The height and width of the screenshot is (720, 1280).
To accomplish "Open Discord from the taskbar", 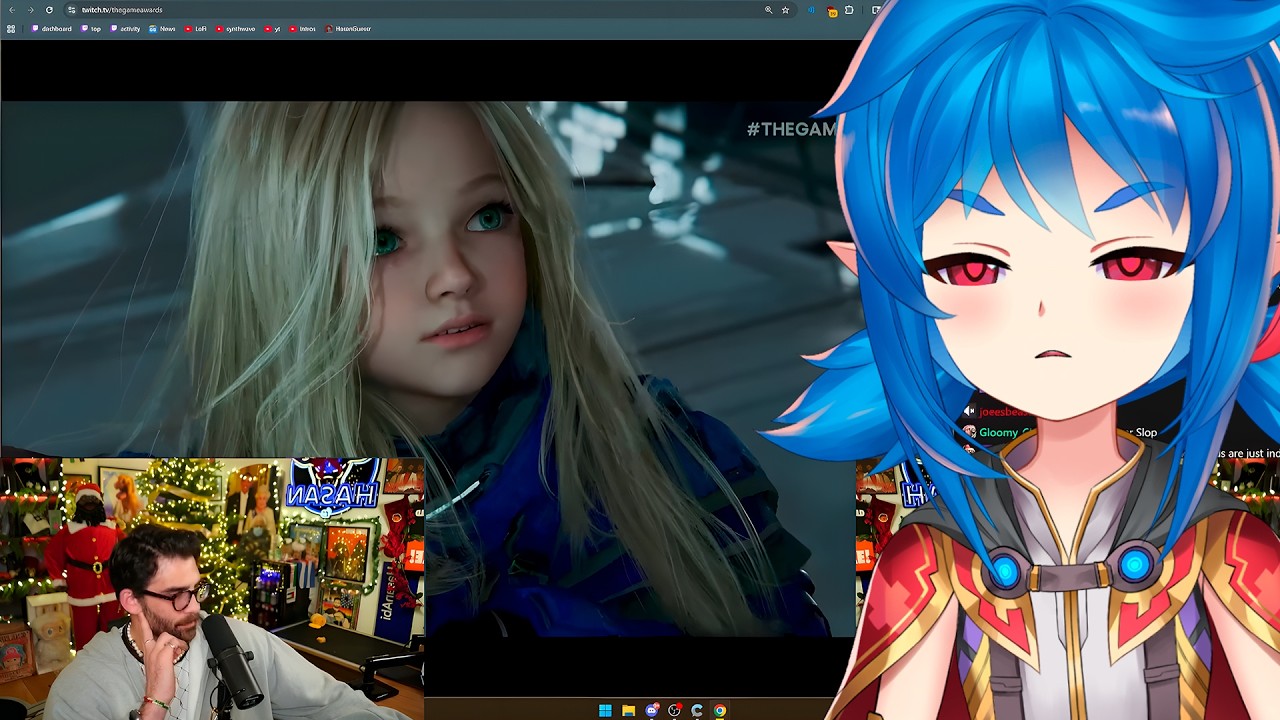I will [x=651, y=711].
